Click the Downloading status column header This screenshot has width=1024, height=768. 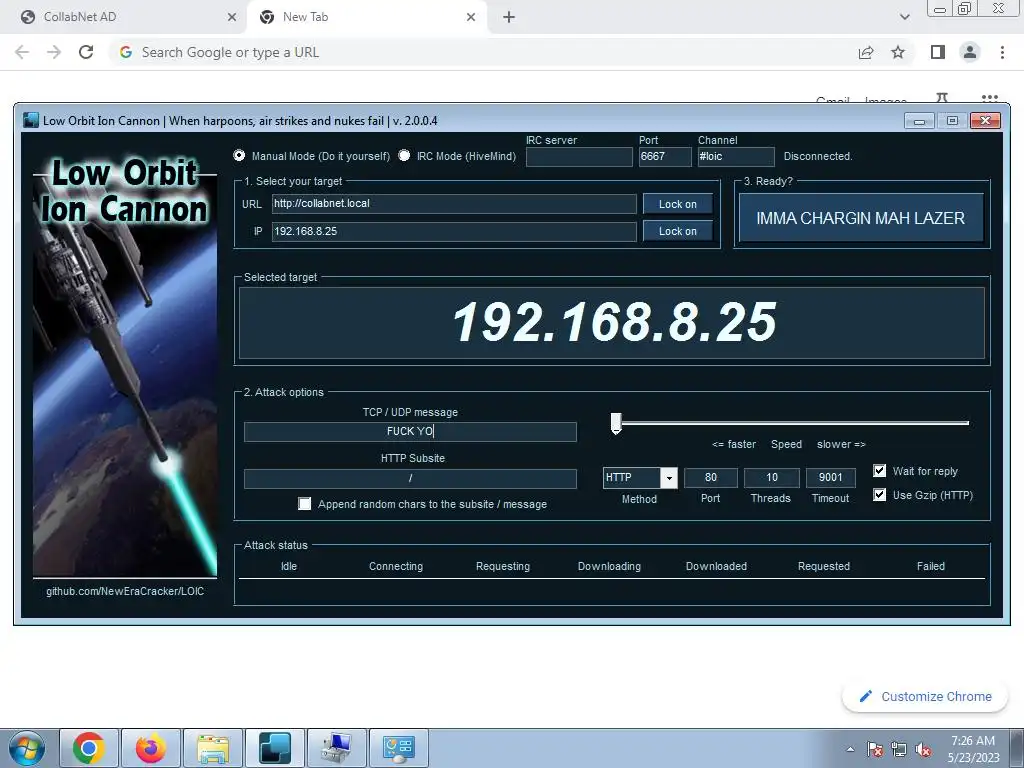[x=609, y=566]
